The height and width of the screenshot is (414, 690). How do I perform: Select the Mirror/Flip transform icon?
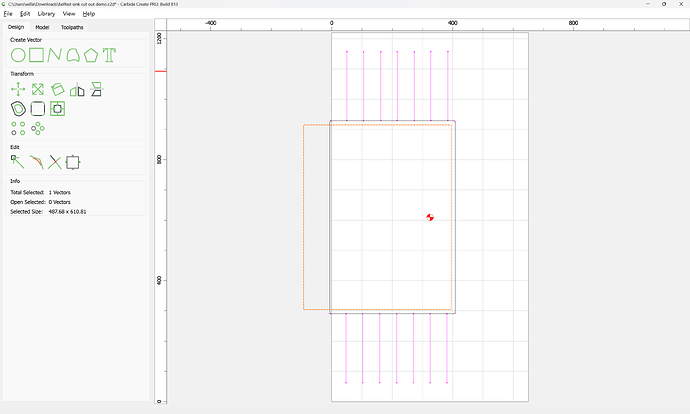point(77,89)
